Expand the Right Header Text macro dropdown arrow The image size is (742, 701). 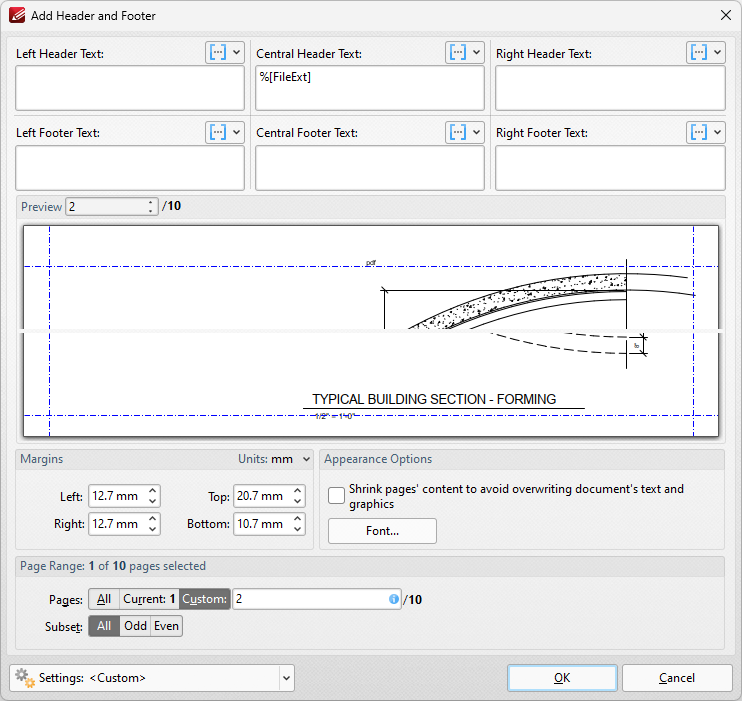click(x=717, y=53)
